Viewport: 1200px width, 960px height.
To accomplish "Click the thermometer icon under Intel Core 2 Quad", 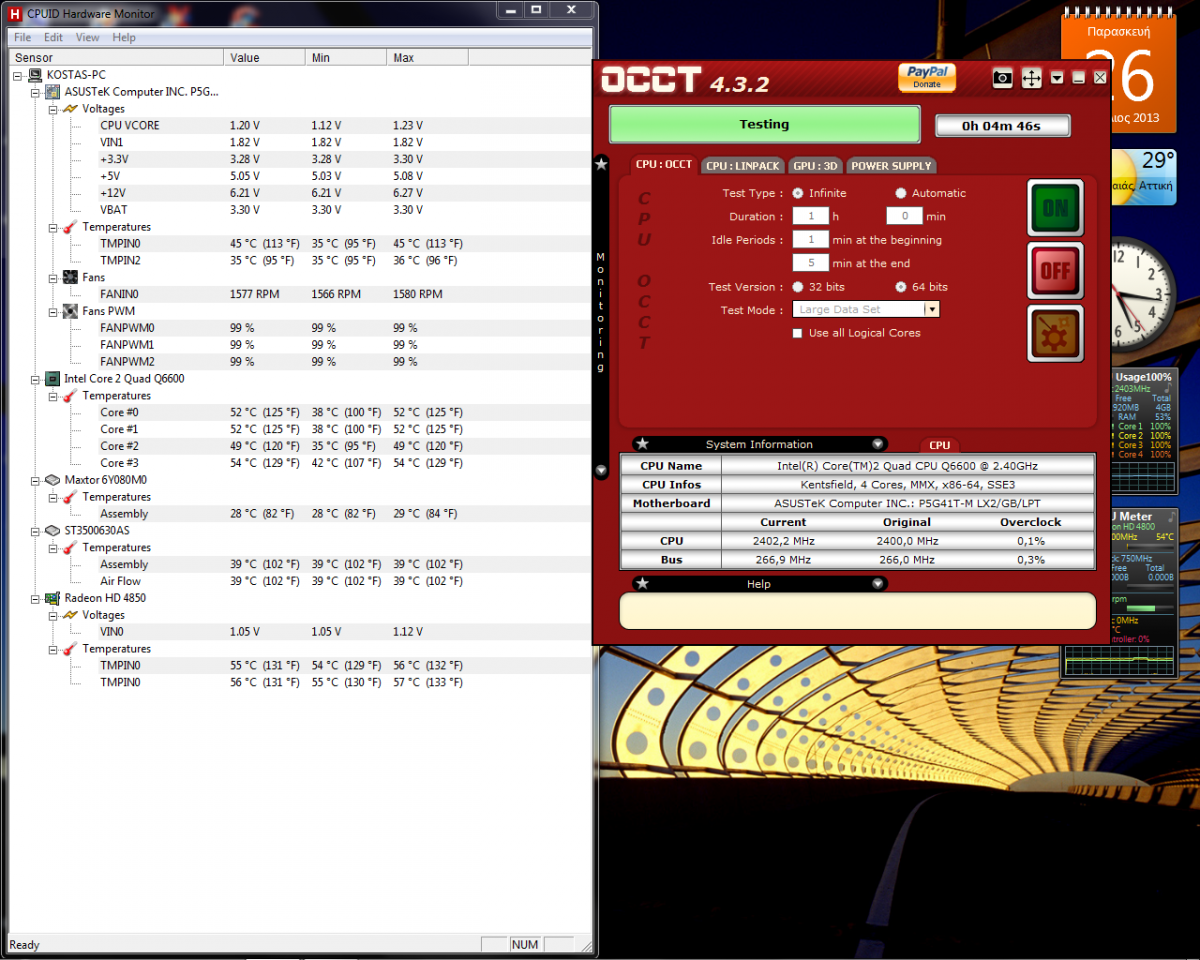I will click(x=71, y=396).
